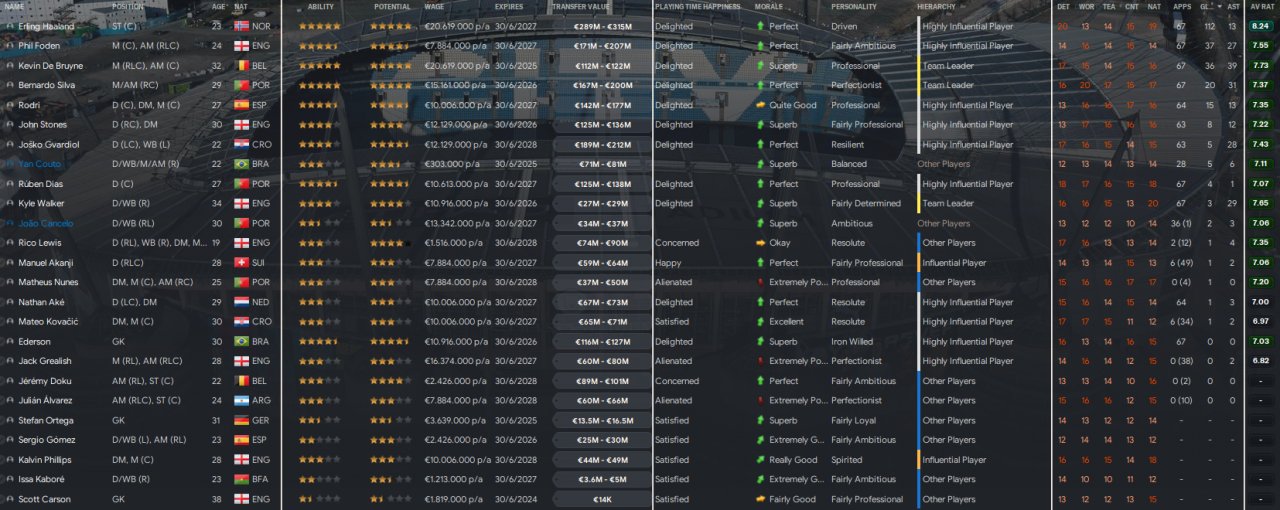
Task: Click the player info icon beside Ederson
Action: coord(9,342)
